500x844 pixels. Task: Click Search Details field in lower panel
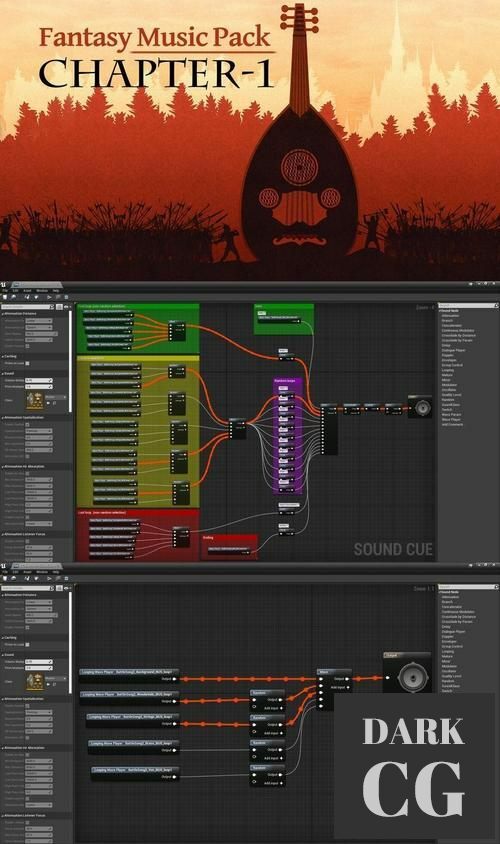click(28, 588)
